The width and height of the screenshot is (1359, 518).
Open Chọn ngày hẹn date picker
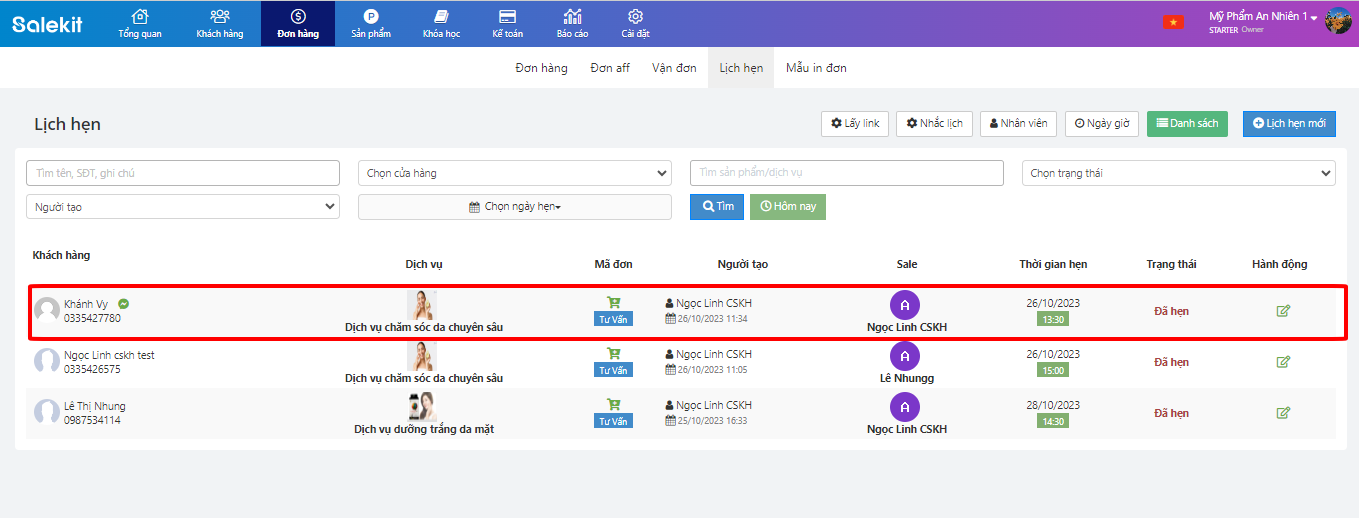pos(514,207)
